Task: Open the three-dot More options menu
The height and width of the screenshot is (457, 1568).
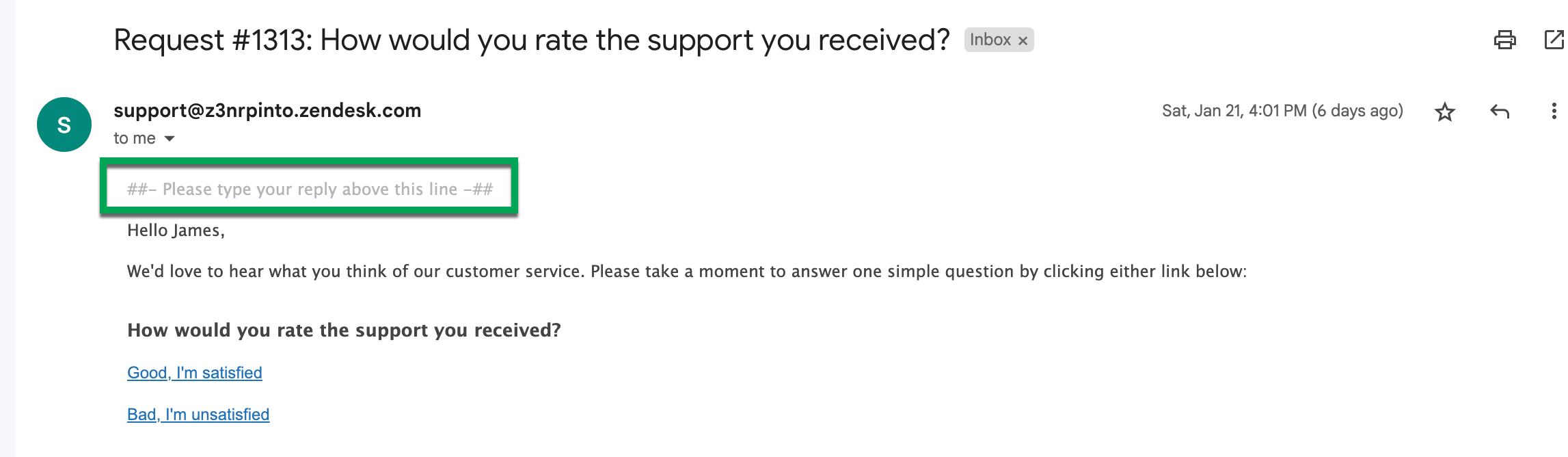Action: [x=1554, y=112]
